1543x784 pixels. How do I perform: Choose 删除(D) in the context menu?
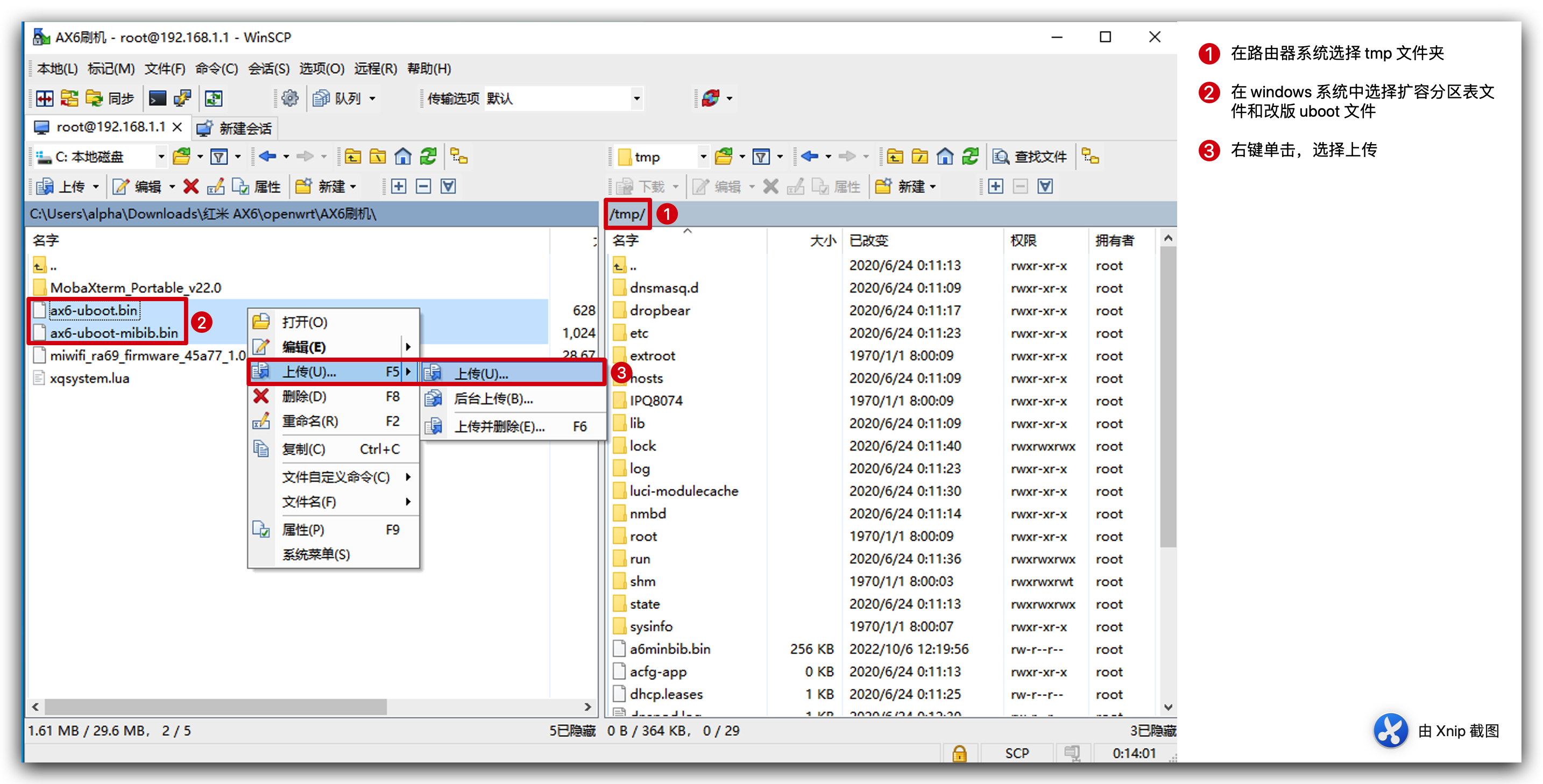pos(334,396)
